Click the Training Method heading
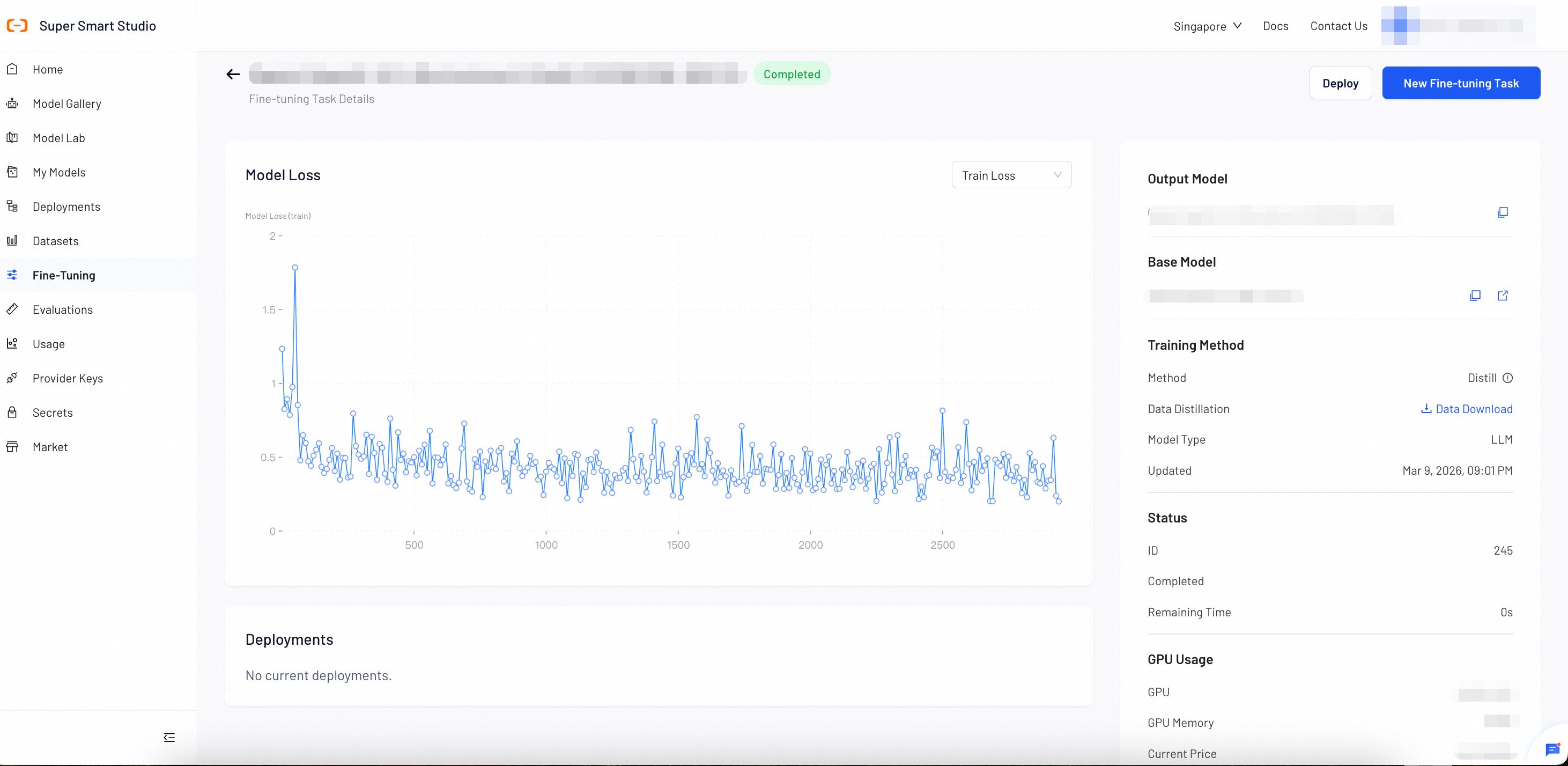This screenshot has height=766, width=1568. 1195,345
